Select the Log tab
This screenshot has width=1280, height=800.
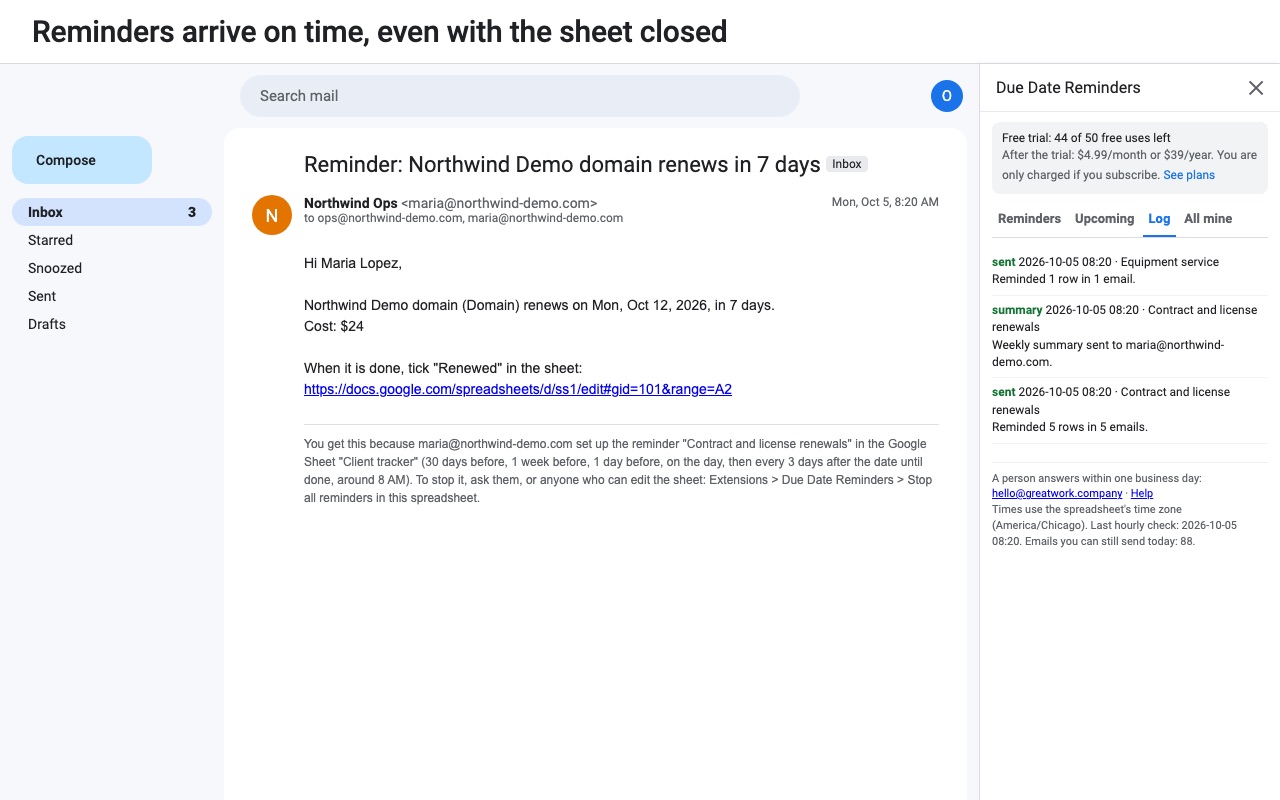pos(1159,219)
